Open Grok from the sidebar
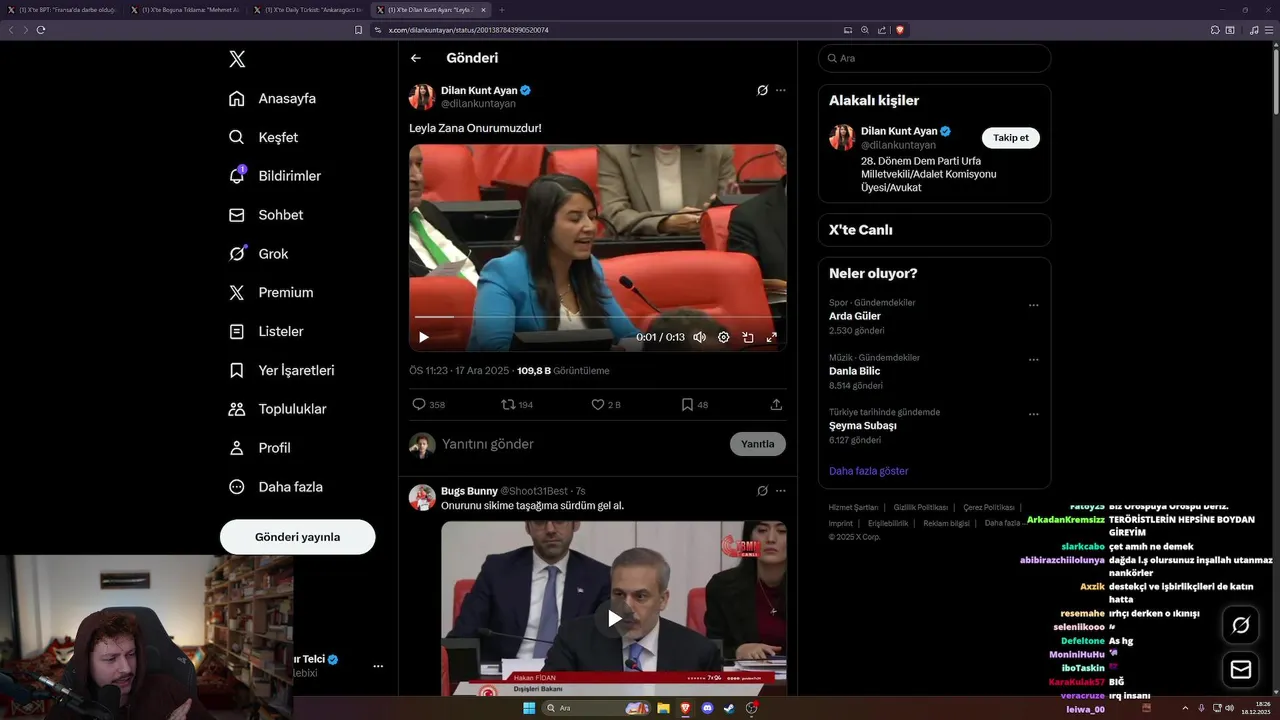The width and height of the screenshot is (1280, 720). (259, 254)
